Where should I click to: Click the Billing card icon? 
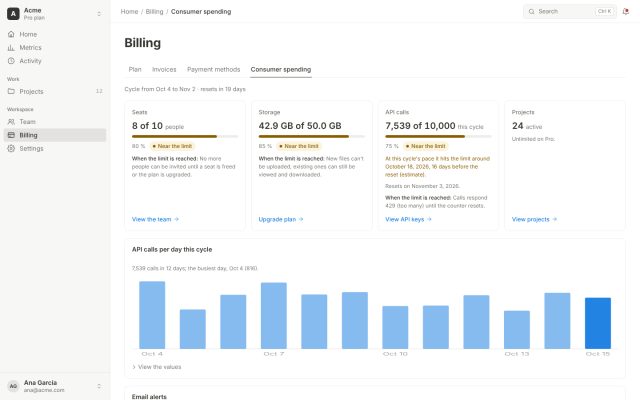(x=11, y=135)
